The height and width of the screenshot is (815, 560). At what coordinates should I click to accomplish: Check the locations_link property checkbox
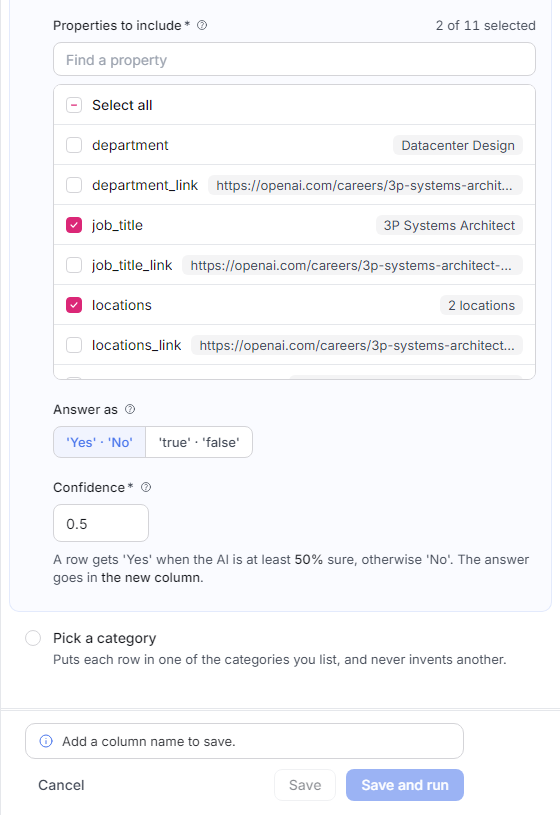74,345
